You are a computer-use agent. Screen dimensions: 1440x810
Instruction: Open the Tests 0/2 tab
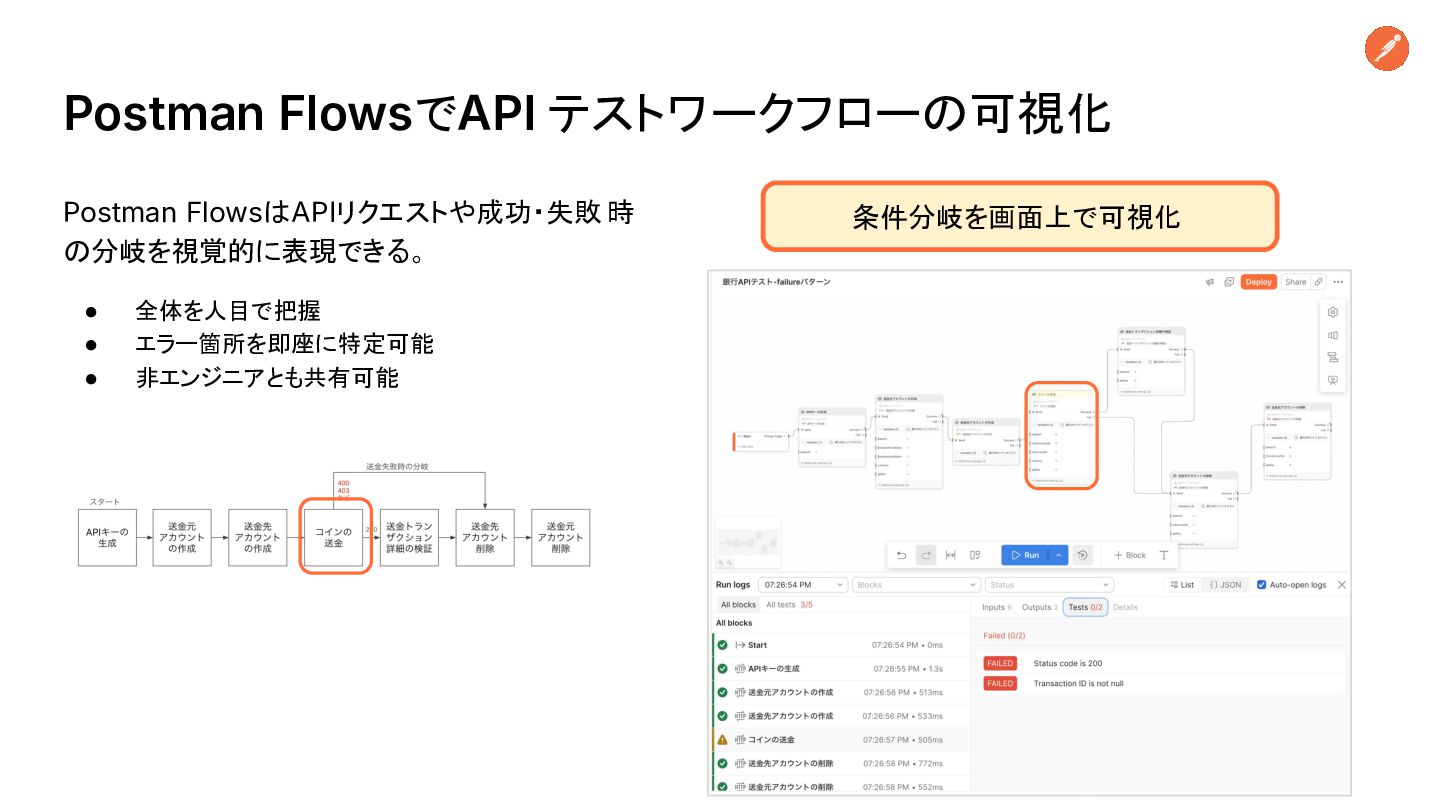[x=1085, y=607]
